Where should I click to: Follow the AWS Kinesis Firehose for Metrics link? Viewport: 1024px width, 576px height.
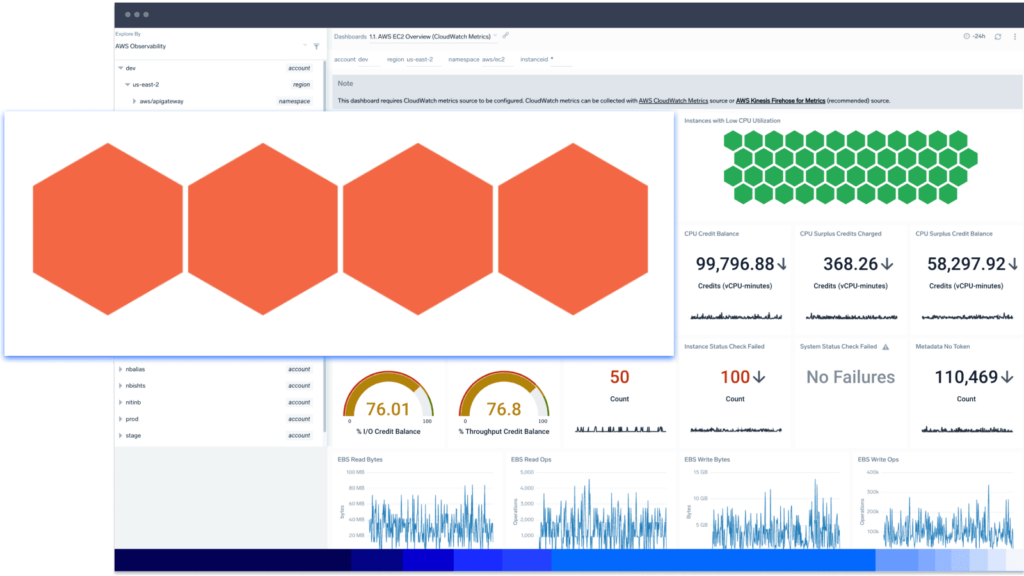[780, 100]
